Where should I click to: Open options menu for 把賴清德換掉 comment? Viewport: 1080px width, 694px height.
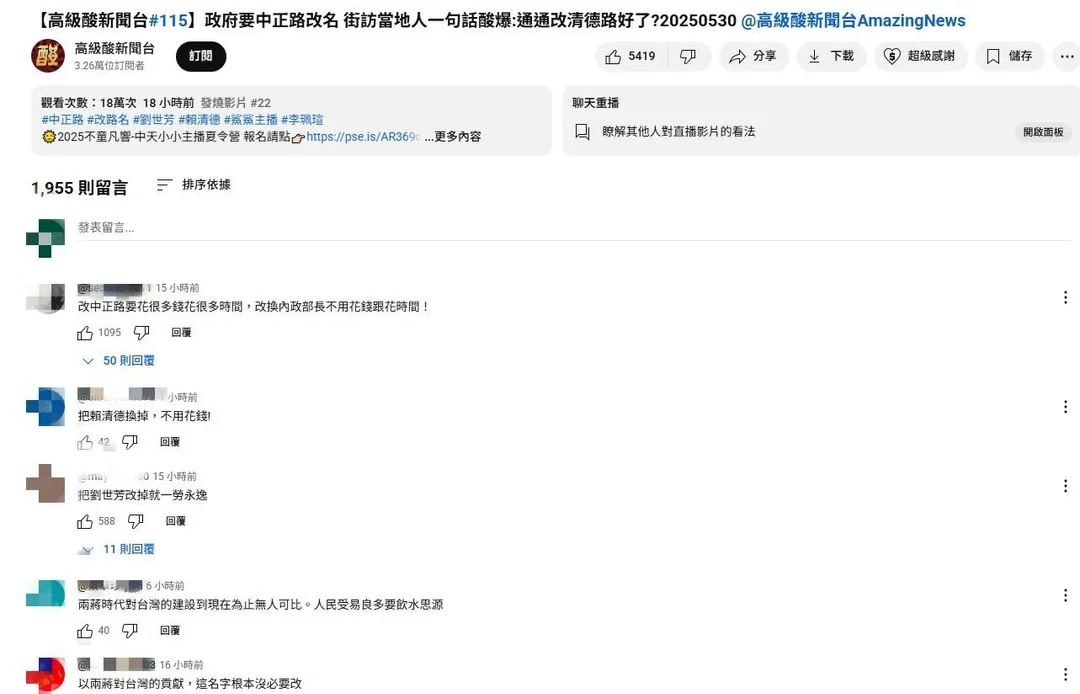pyautogui.click(x=1065, y=407)
